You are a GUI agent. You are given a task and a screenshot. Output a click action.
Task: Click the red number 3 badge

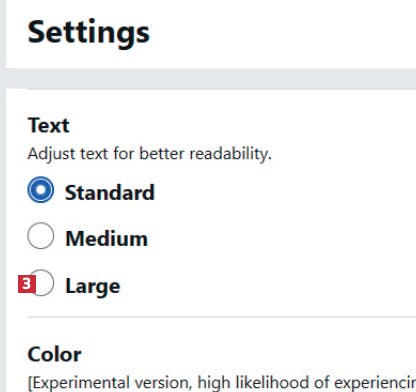27,284
